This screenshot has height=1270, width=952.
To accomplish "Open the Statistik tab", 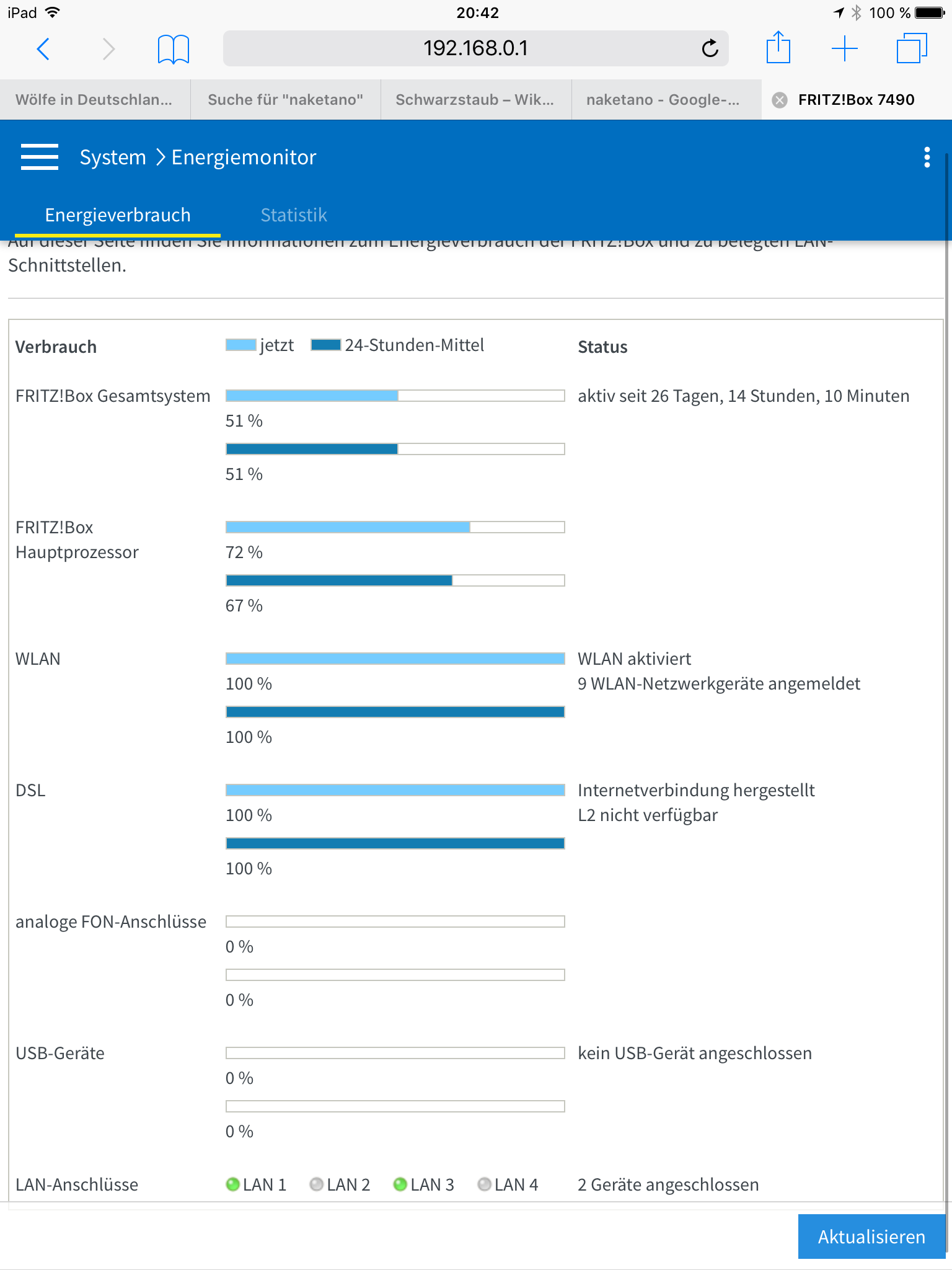I will coord(294,215).
